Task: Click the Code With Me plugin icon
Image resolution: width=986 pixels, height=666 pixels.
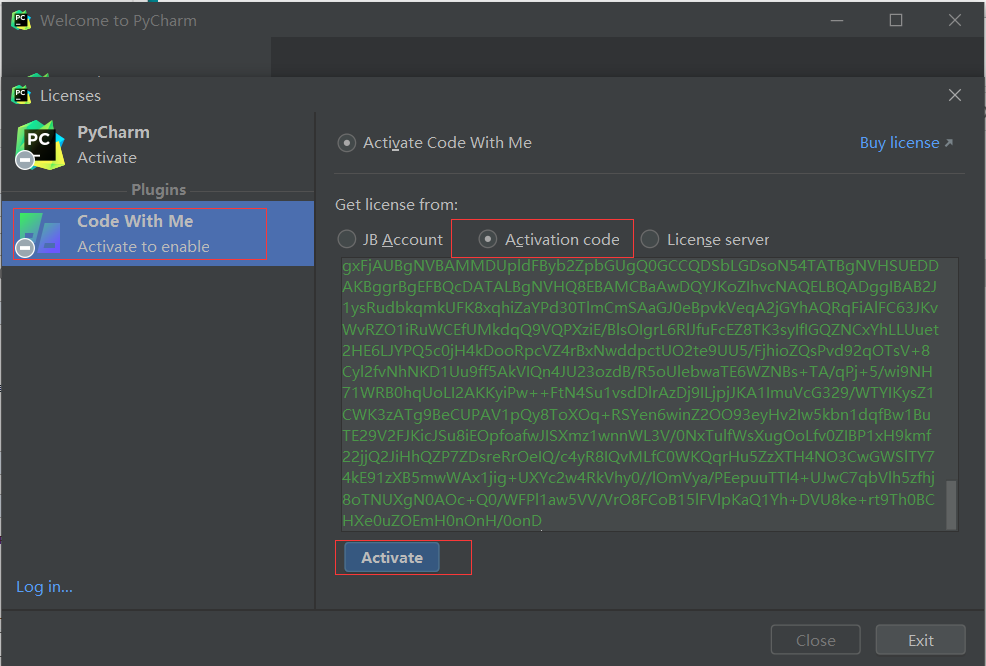Action: (40, 234)
